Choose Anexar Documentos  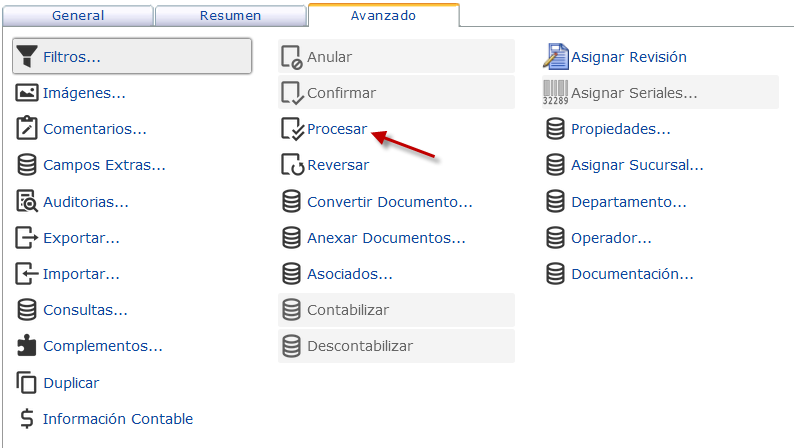click(386, 238)
